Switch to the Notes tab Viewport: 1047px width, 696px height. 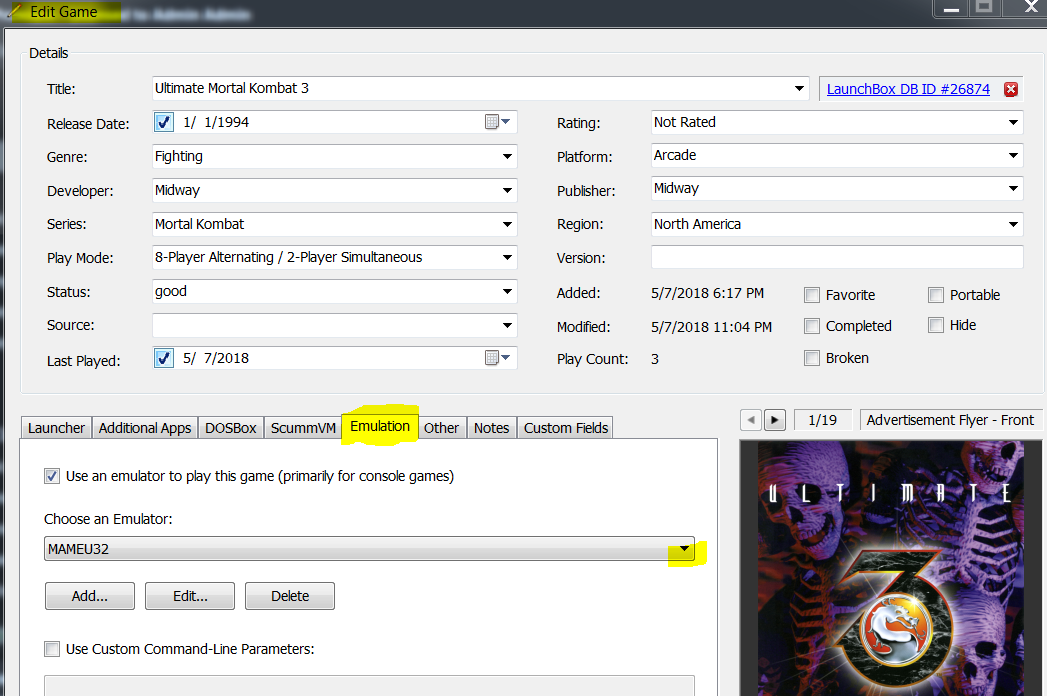pyautogui.click(x=491, y=427)
